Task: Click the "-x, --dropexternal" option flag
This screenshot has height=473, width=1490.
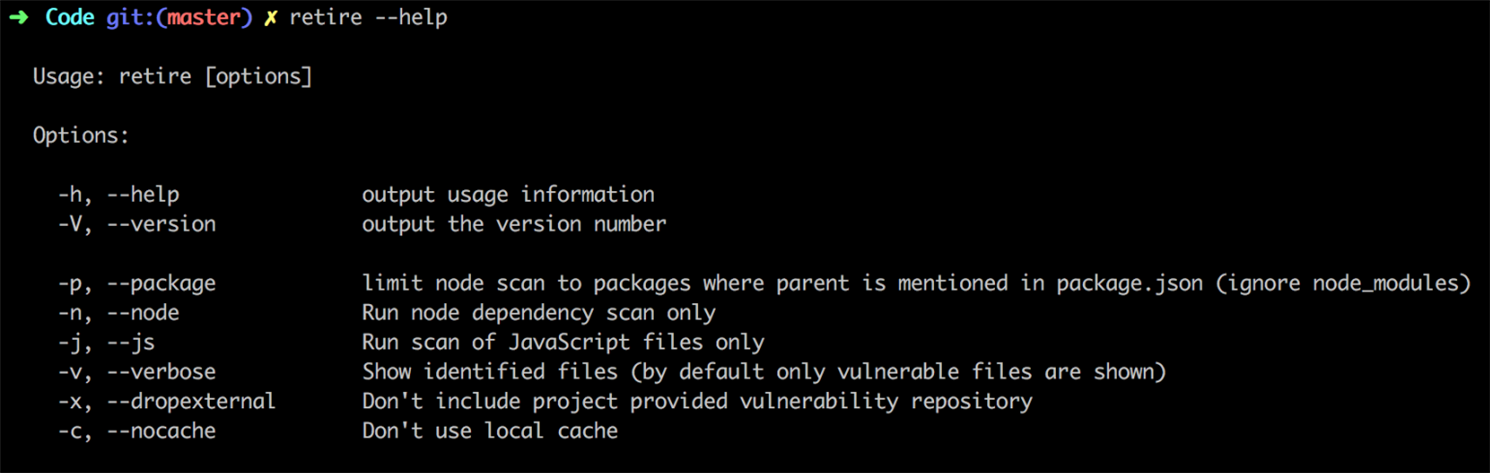Action: tap(166, 402)
